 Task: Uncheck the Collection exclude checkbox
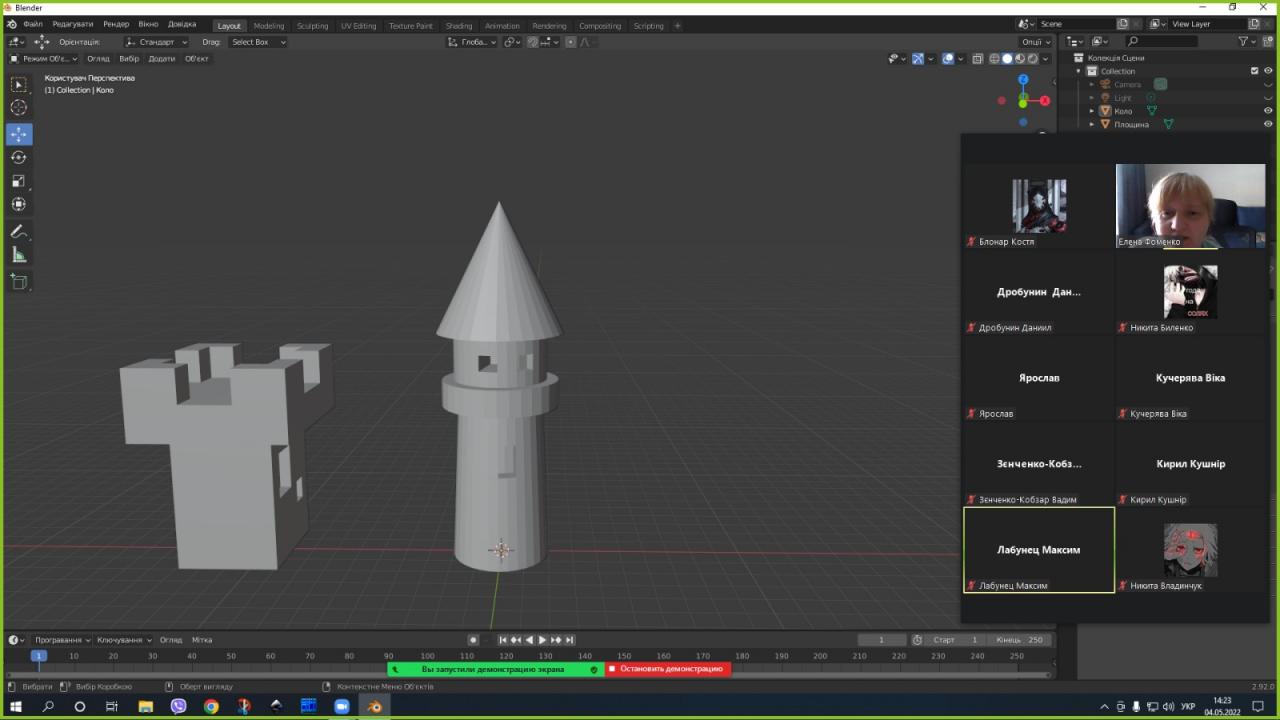click(x=1254, y=71)
